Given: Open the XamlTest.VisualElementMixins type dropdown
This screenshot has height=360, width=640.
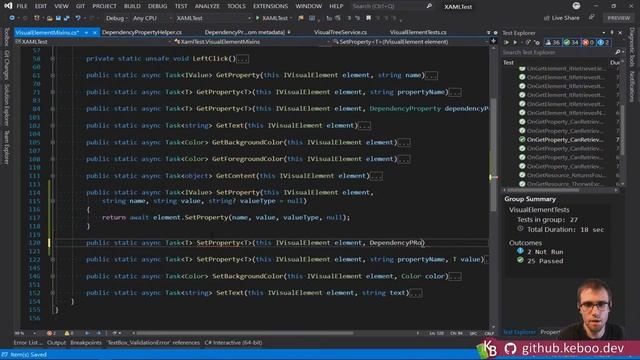Looking at the screenshot, I should (x=252, y=42).
